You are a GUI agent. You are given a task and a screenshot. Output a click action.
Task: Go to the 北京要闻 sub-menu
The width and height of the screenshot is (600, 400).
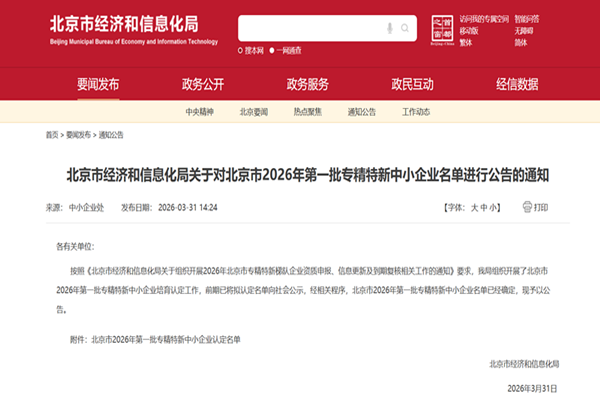click(254, 112)
